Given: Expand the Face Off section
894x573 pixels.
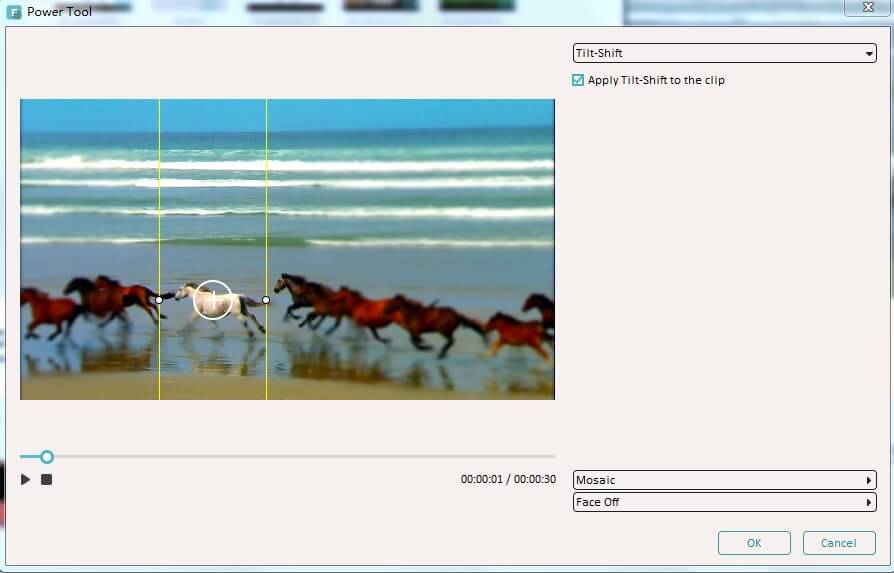Looking at the screenshot, I should click(725, 502).
